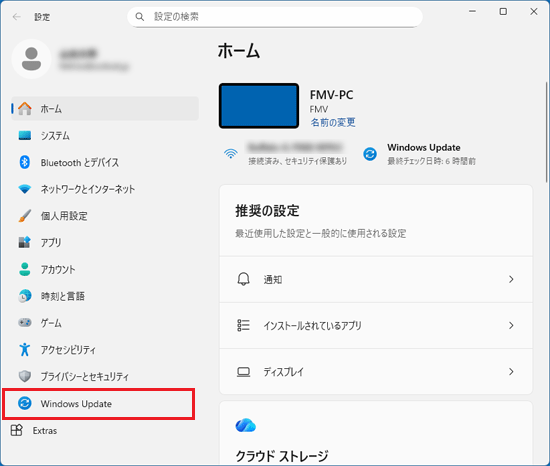Open システム settings icon

click(25, 135)
